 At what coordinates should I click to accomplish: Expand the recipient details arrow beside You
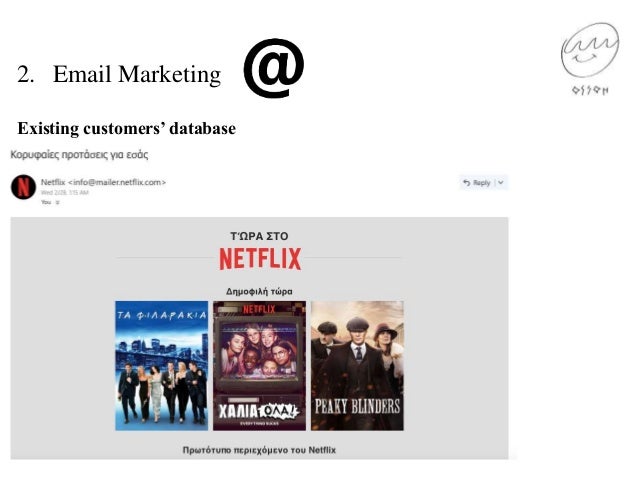click(x=57, y=202)
